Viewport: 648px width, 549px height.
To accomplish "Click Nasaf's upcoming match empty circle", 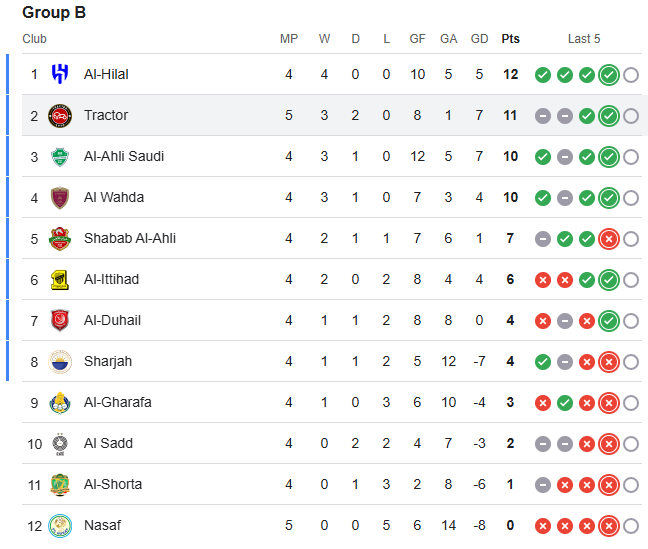I will tap(631, 525).
